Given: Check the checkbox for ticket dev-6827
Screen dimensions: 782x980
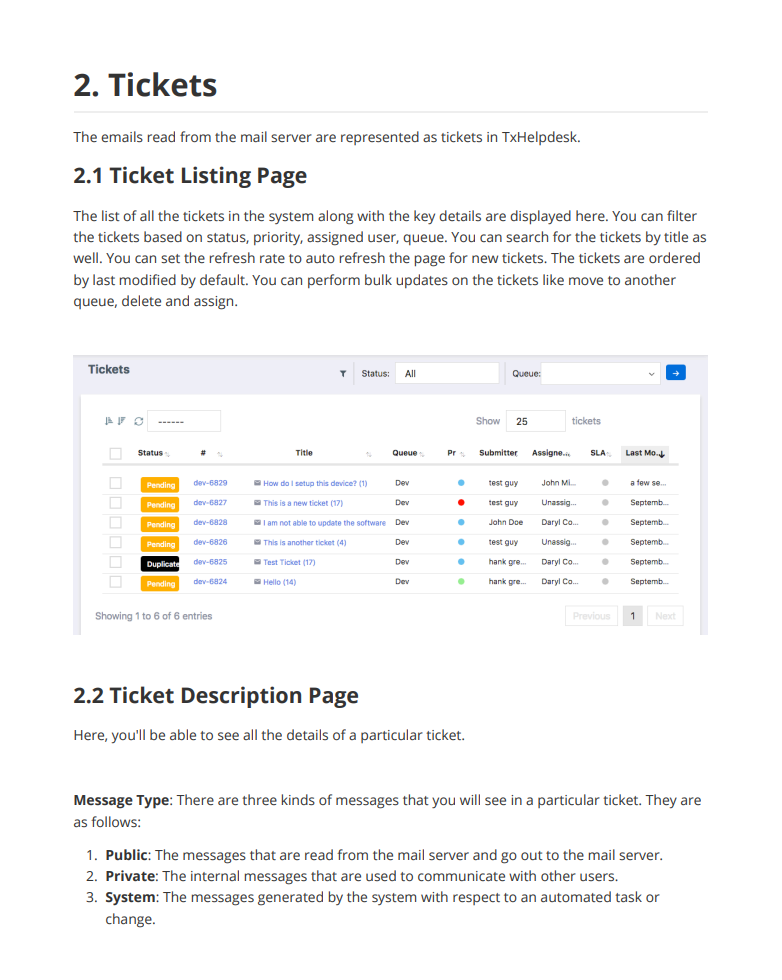Looking at the screenshot, I should pos(116,503).
